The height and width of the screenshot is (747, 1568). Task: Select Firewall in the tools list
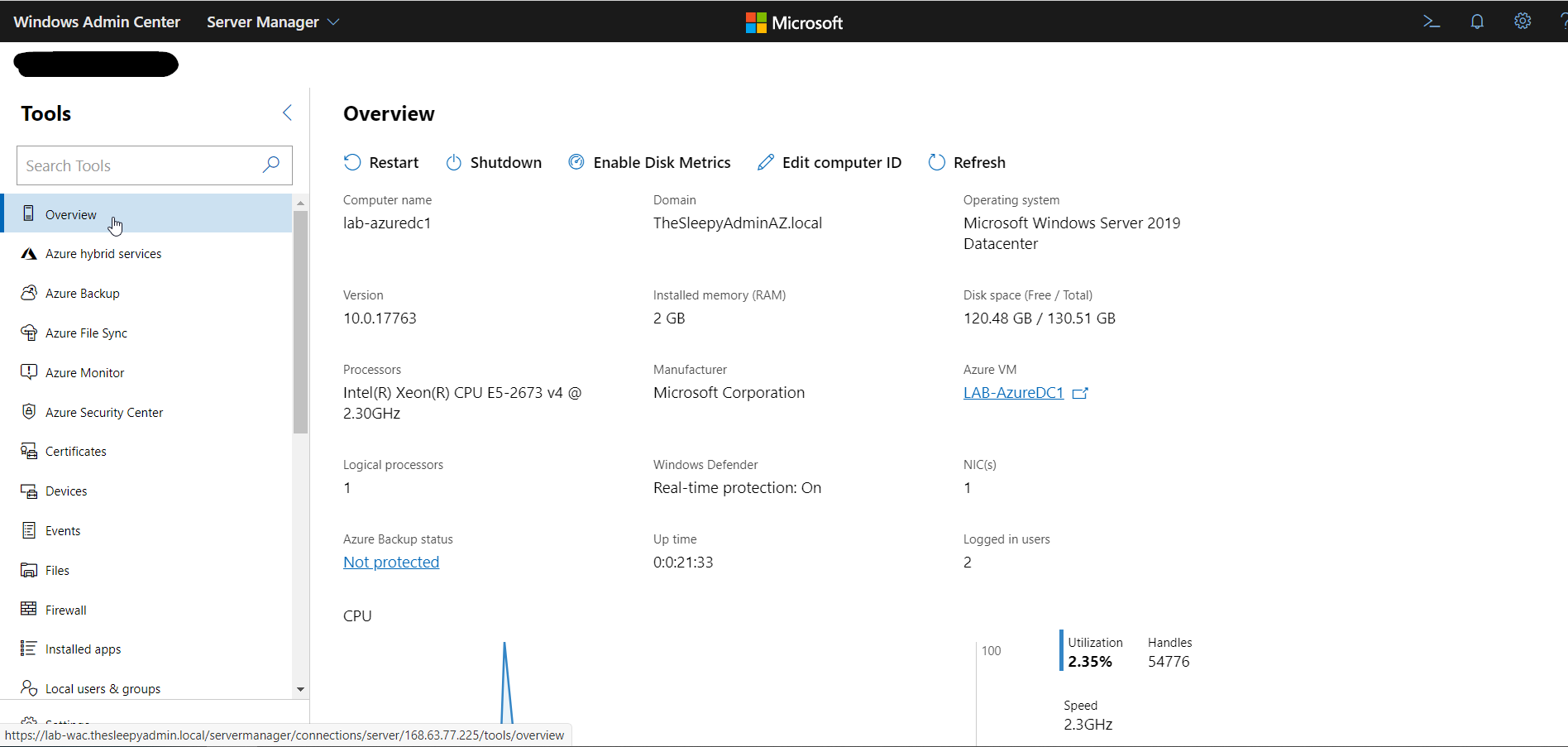65,610
